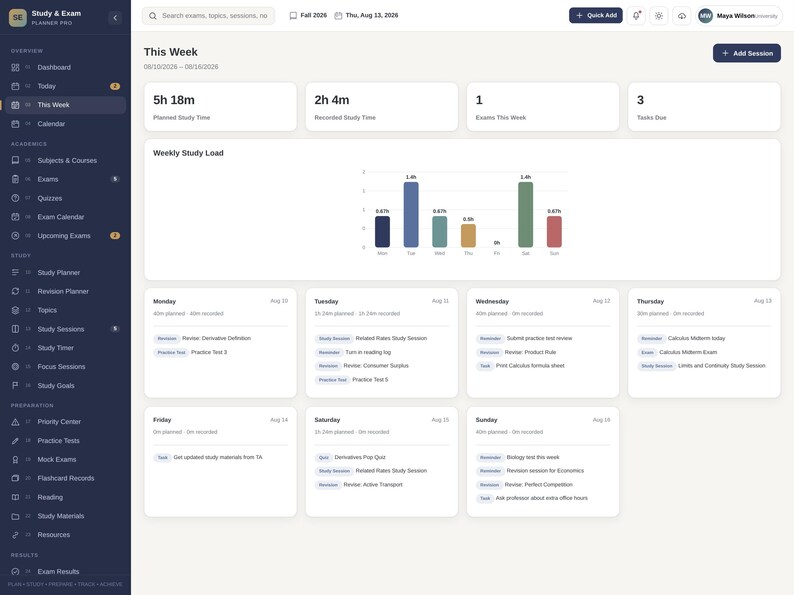Collapse the sidebar with the chevron button
The image size is (794, 595).
[115, 18]
